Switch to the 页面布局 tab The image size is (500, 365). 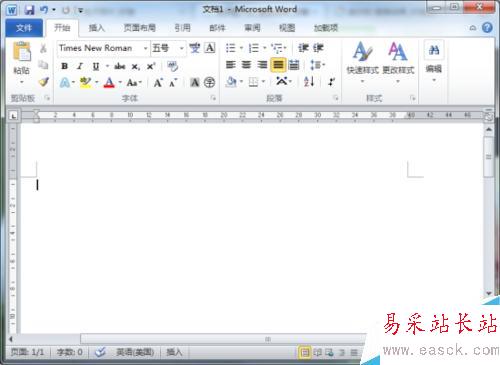point(140,28)
